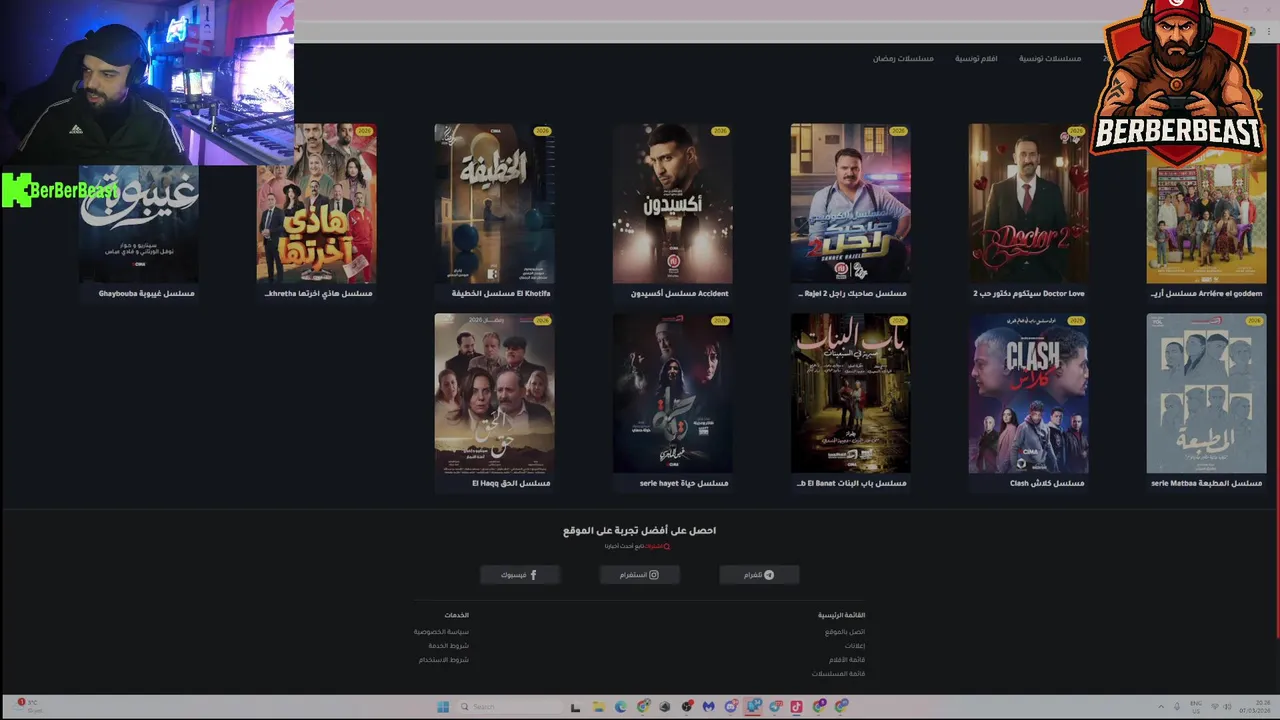Open the El Khotifa (الخطيفة) poster
1280x720 pixels.
pyautogui.click(x=494, y=204)
